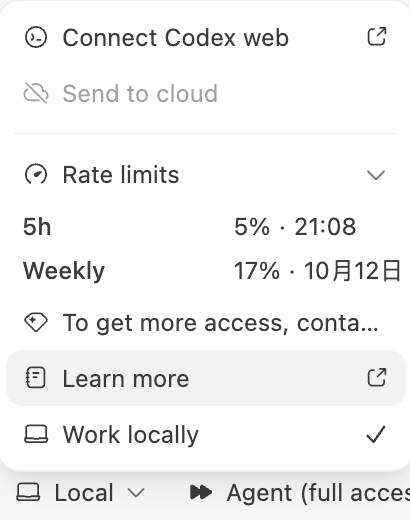410x520 pixels.
Task: Open external link icon on Learn more row
Action: coord(377,377)
